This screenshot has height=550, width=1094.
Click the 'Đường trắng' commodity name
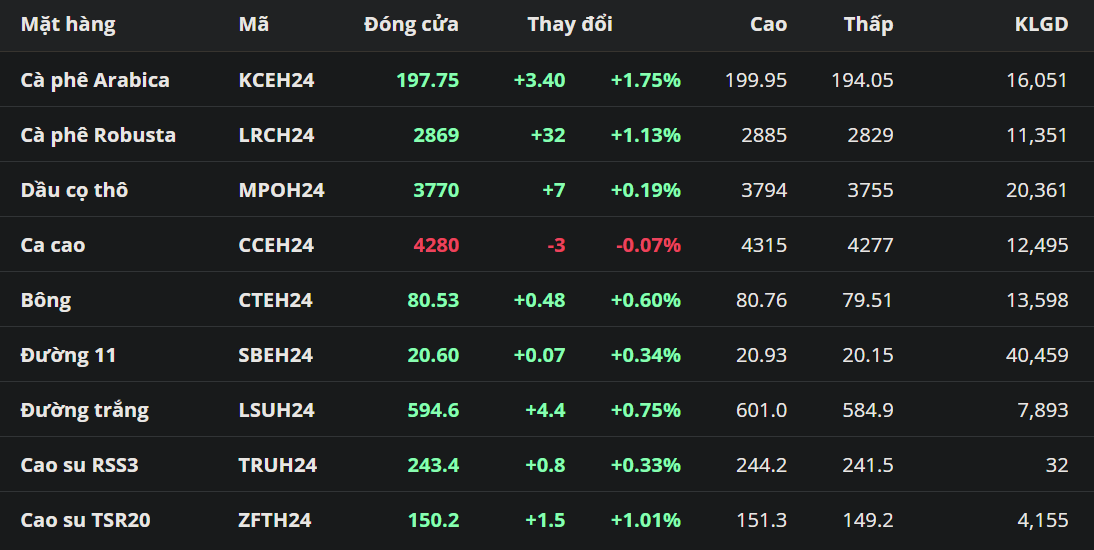coord(84,410)
